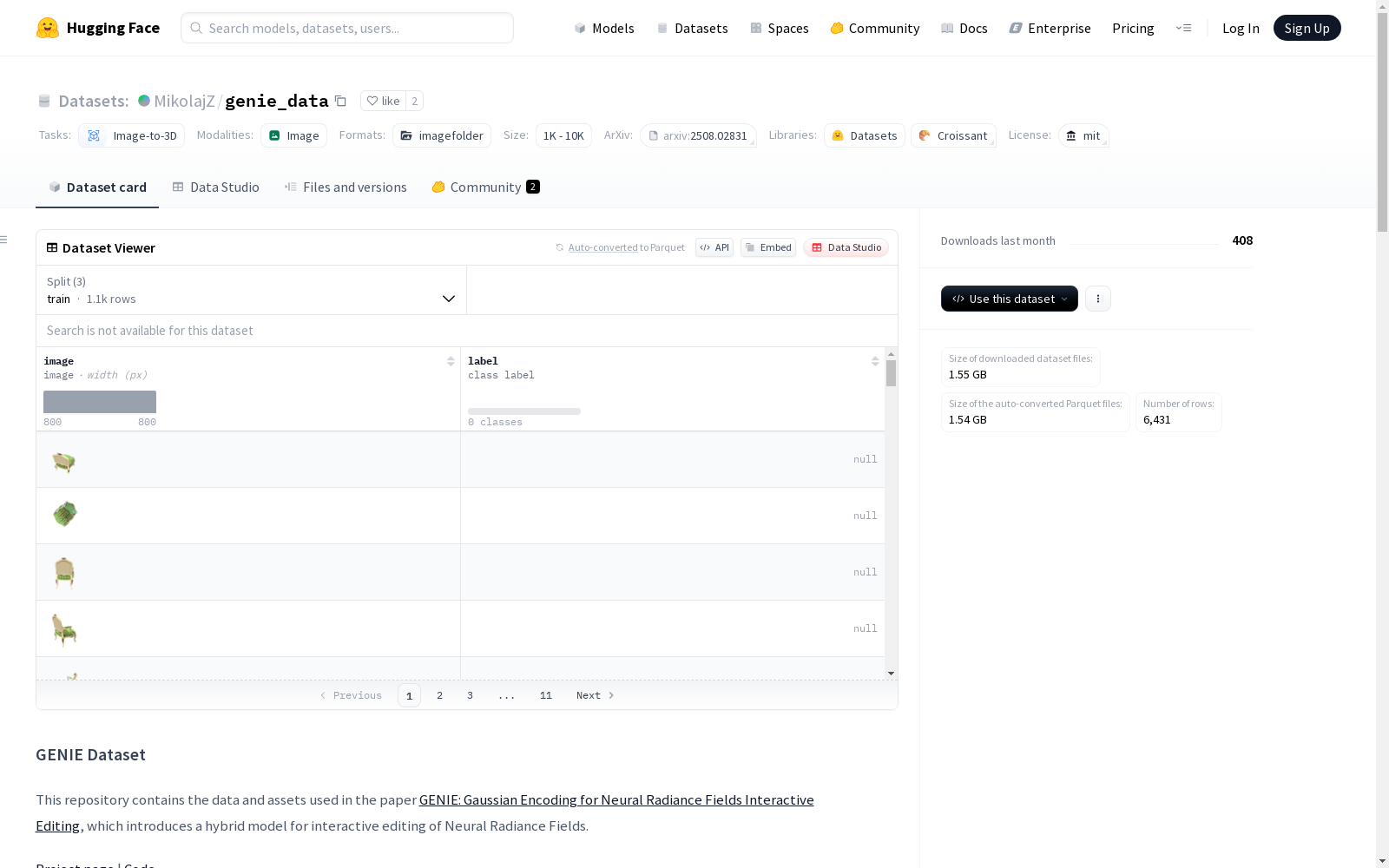This screenshot has height=868, width=1389.
Task: Like the genie_data dataset
Action: 383,101
